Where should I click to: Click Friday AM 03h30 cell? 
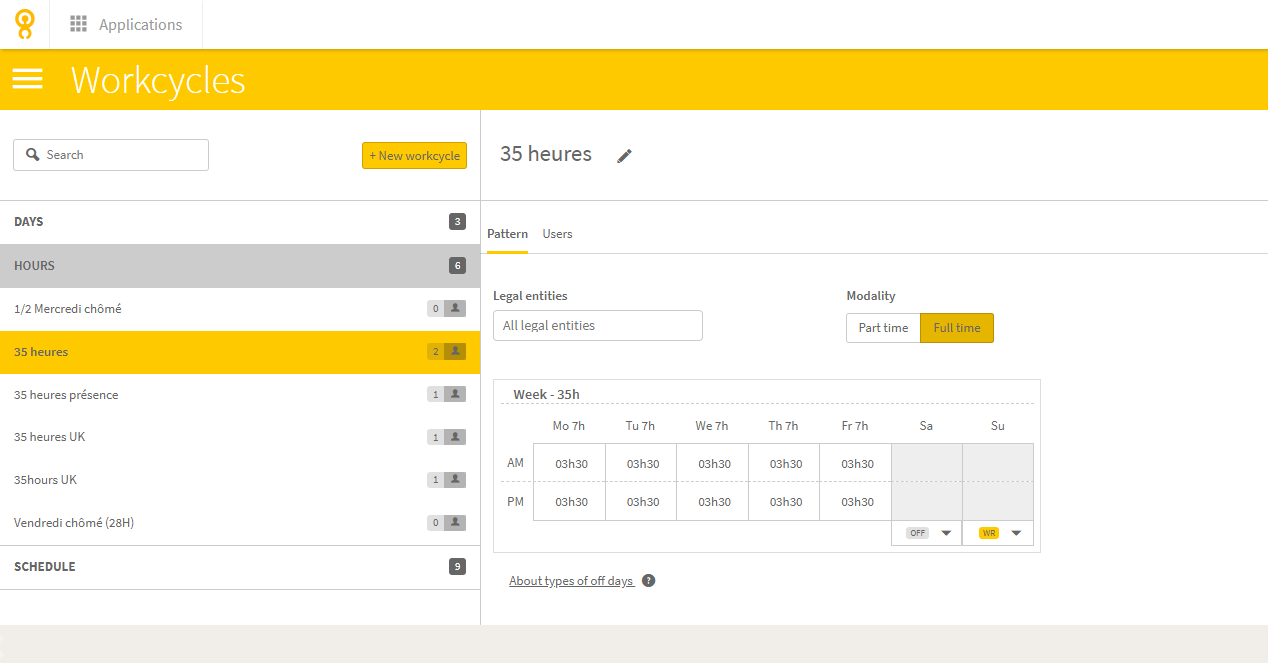coord(856,463)
